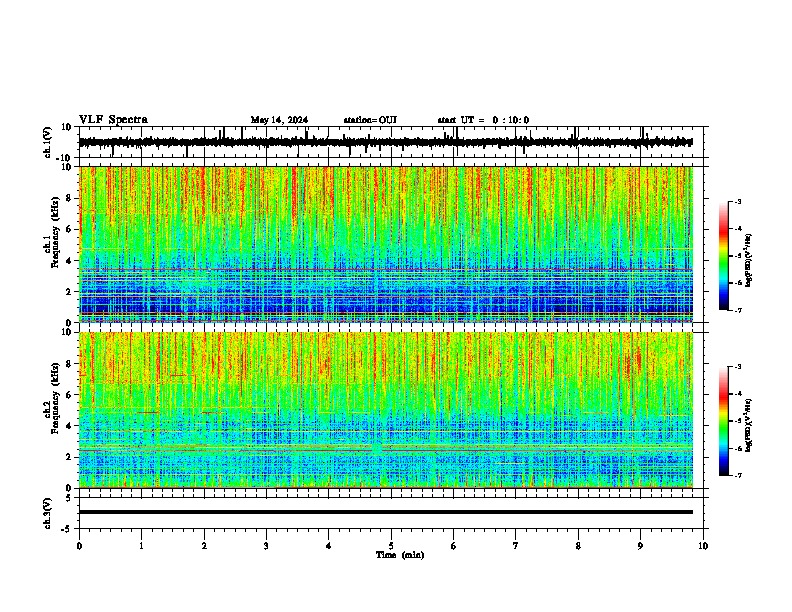Click time axis tick label "3"
Image resolution: width=792 pixels, height=612 pixels.
click(266, 546)
